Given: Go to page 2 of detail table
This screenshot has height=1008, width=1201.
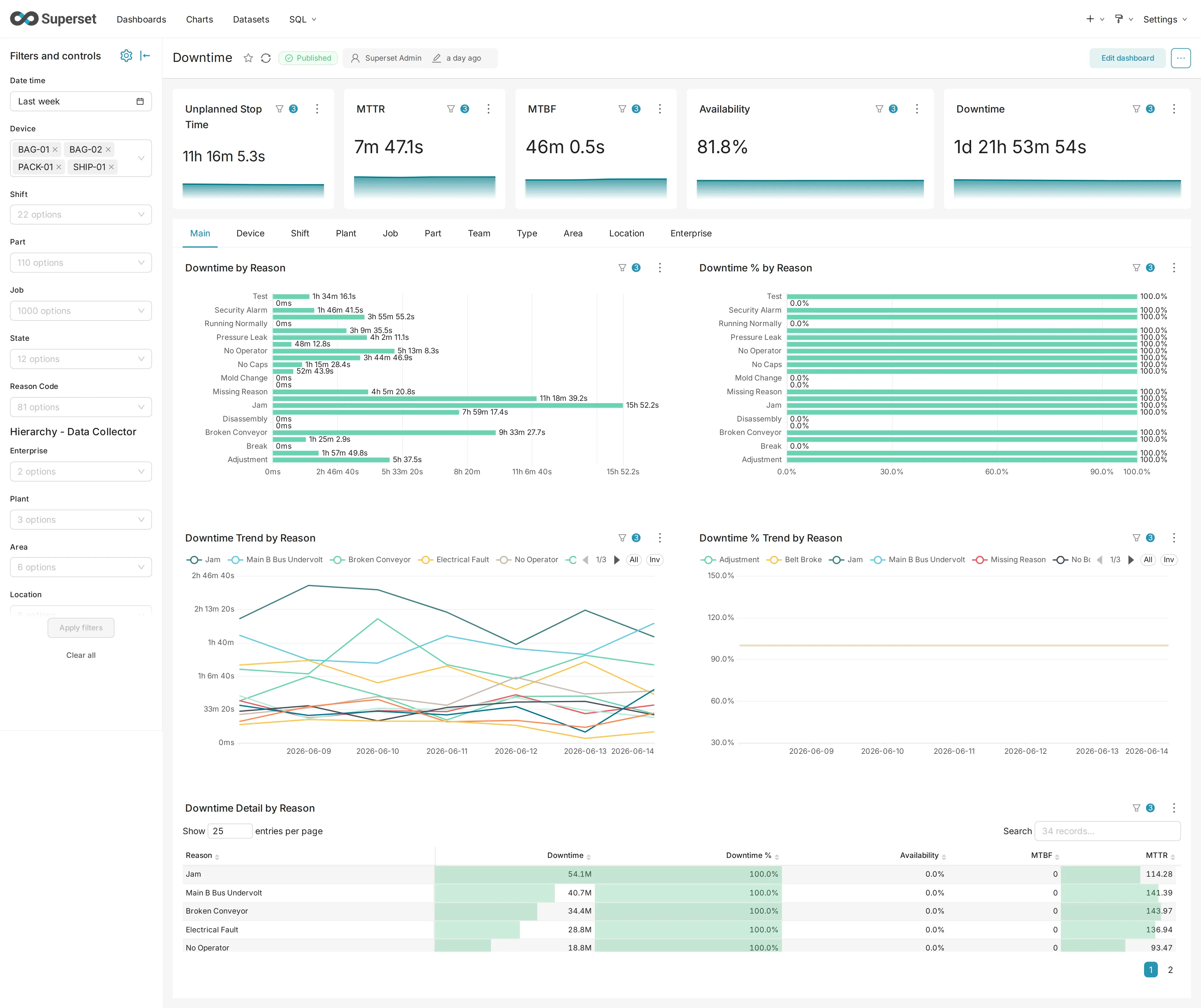Looking at the screenshot, I should coord(1170,970).
